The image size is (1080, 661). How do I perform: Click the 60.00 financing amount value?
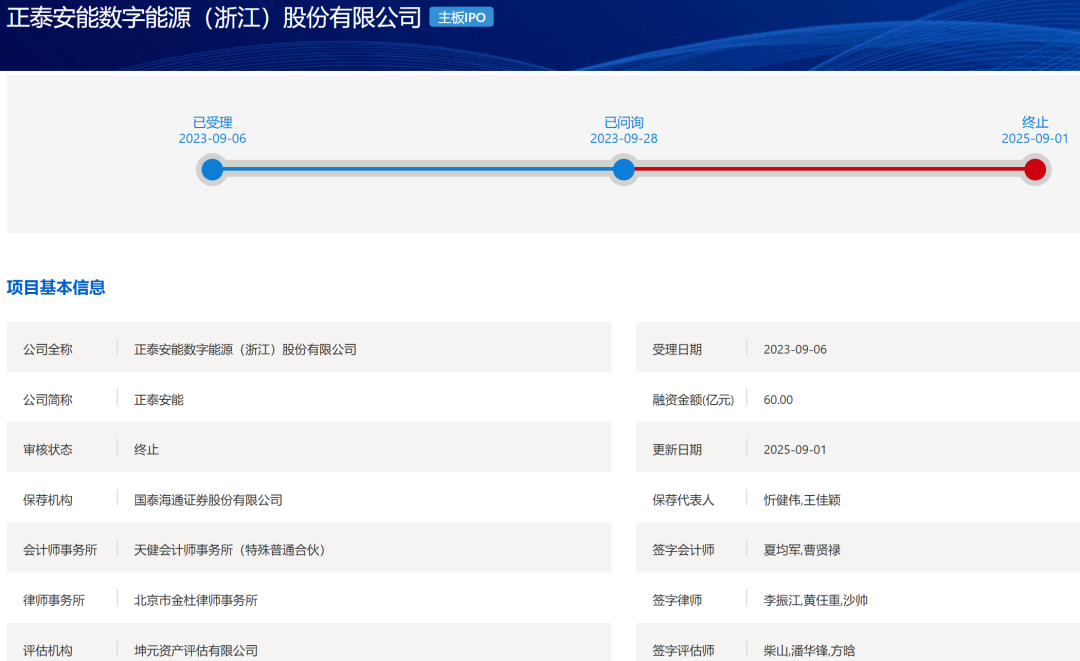point(778,399)
